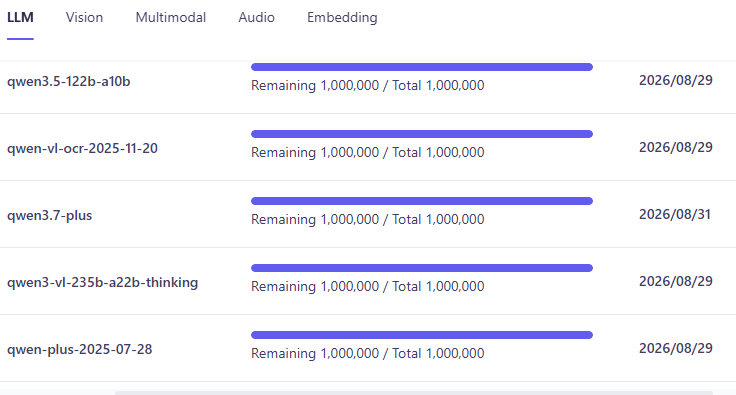Click the qwen-plus-2025-07-28 model name
This screenshot has width=736, height=395.
pyautogui.click(x=79, y=349)
